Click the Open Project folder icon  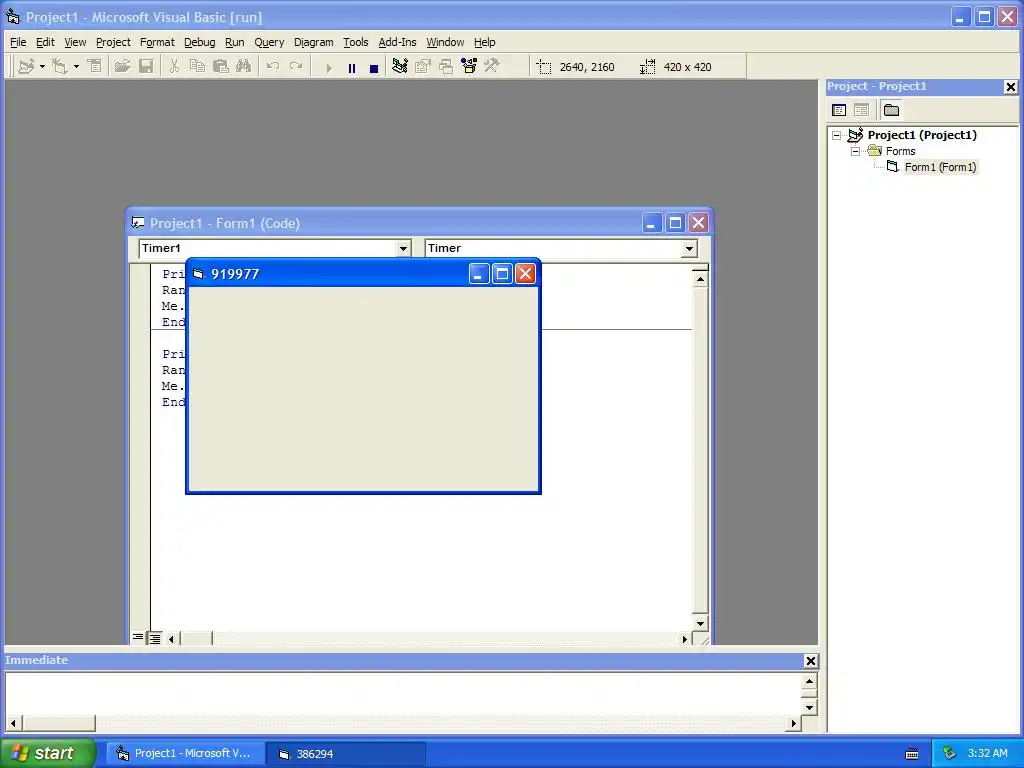click(122, 67)
